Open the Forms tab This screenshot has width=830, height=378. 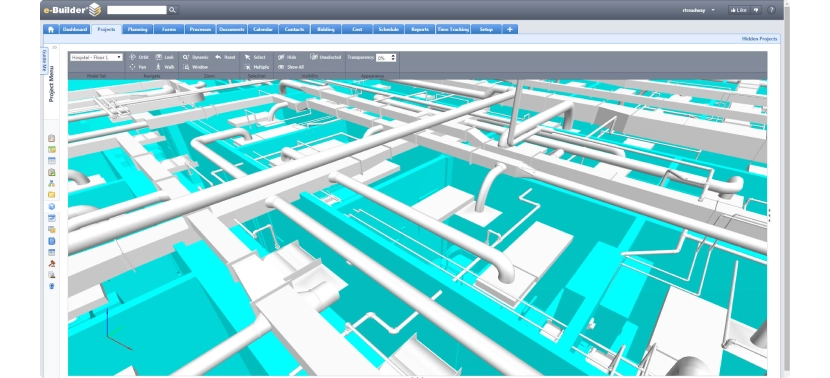point(169,30)
